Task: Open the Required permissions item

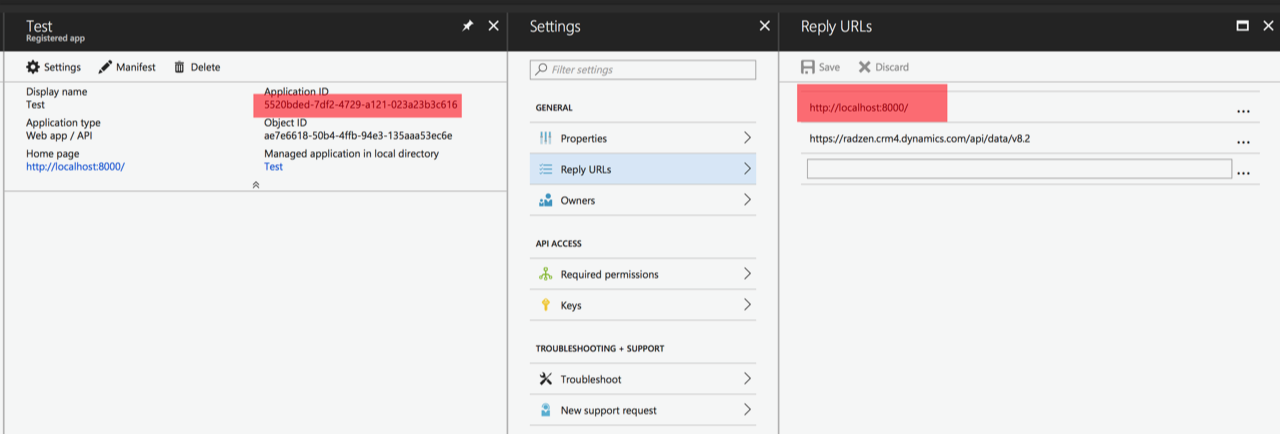Action: pos(643,274)
